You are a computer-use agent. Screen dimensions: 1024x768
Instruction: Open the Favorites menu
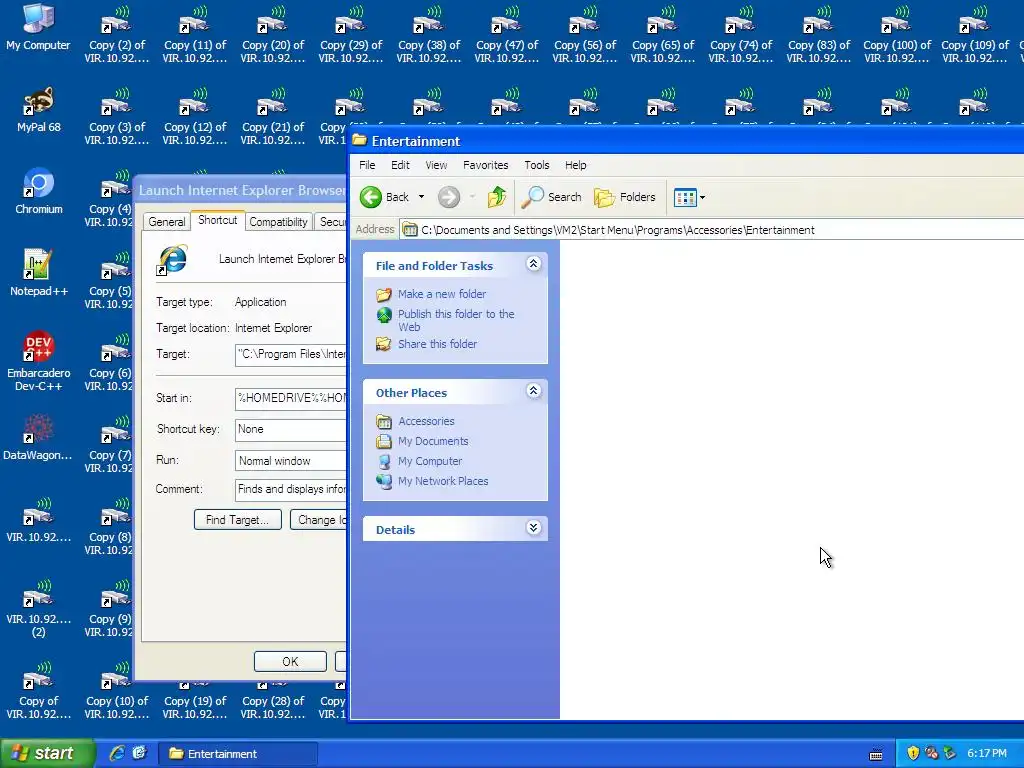tap(485, 165)
